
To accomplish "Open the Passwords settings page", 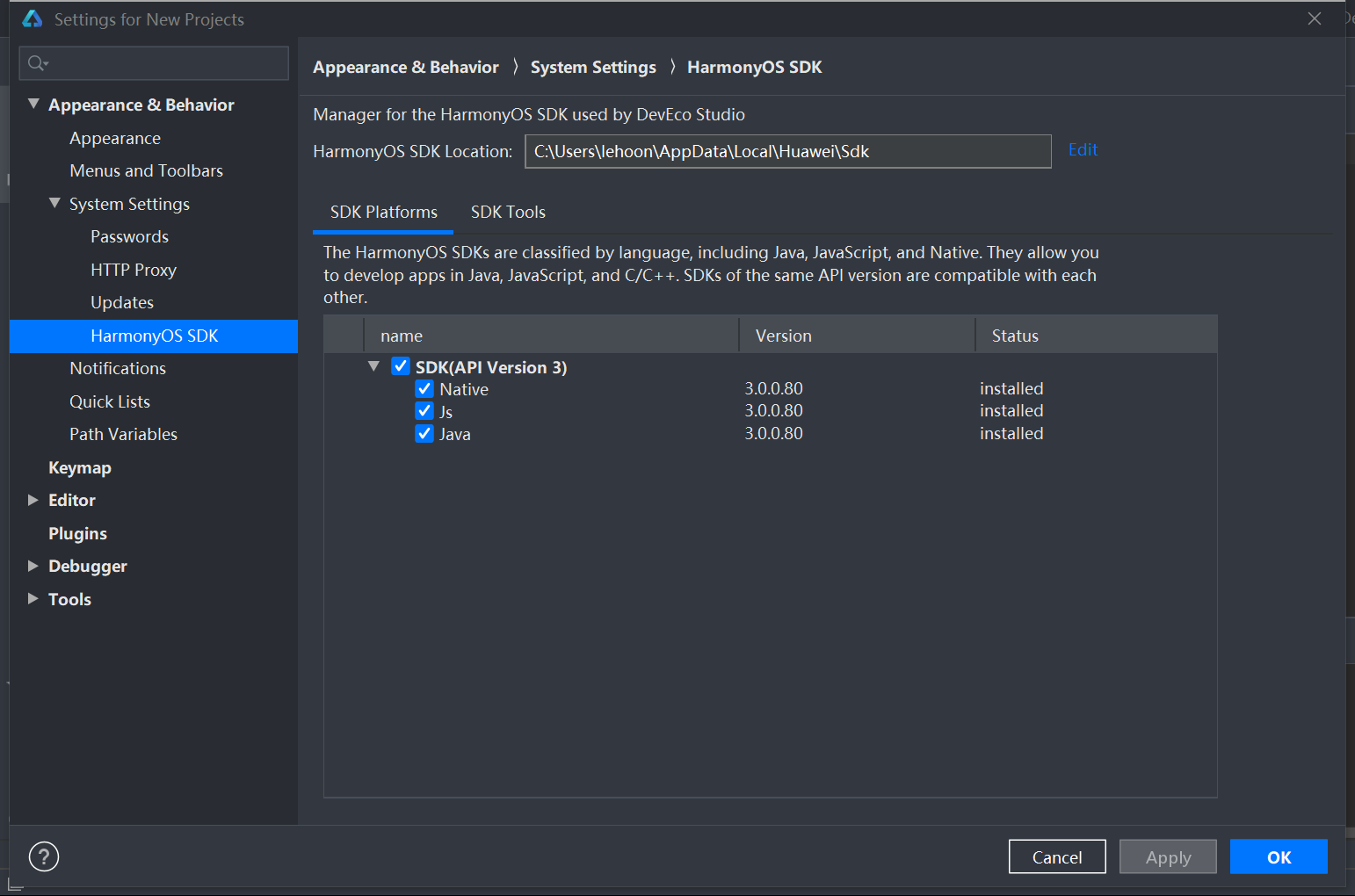I will [129, 236].
